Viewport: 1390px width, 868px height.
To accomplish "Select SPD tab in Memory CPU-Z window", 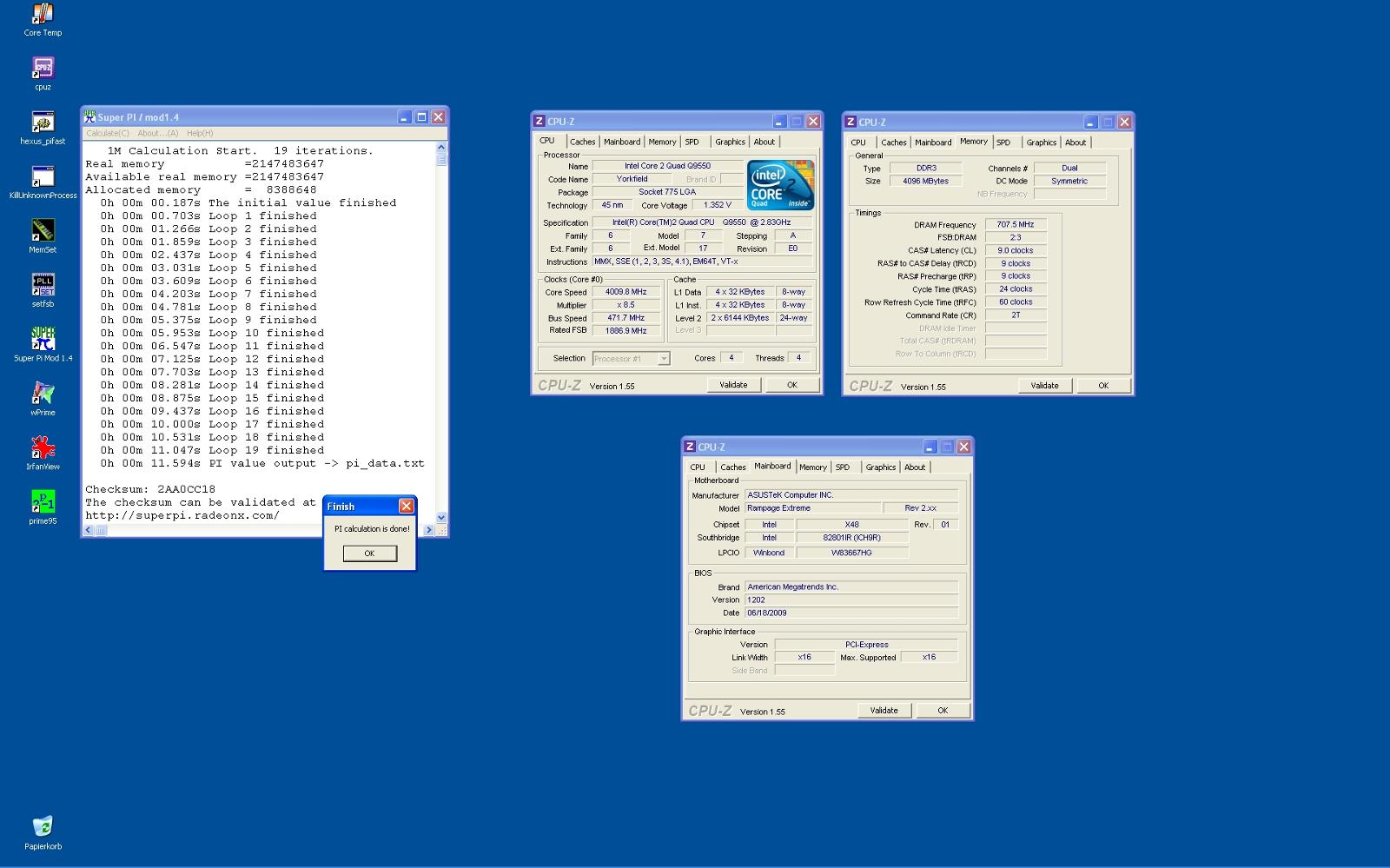I will [x=1003, y=142].
